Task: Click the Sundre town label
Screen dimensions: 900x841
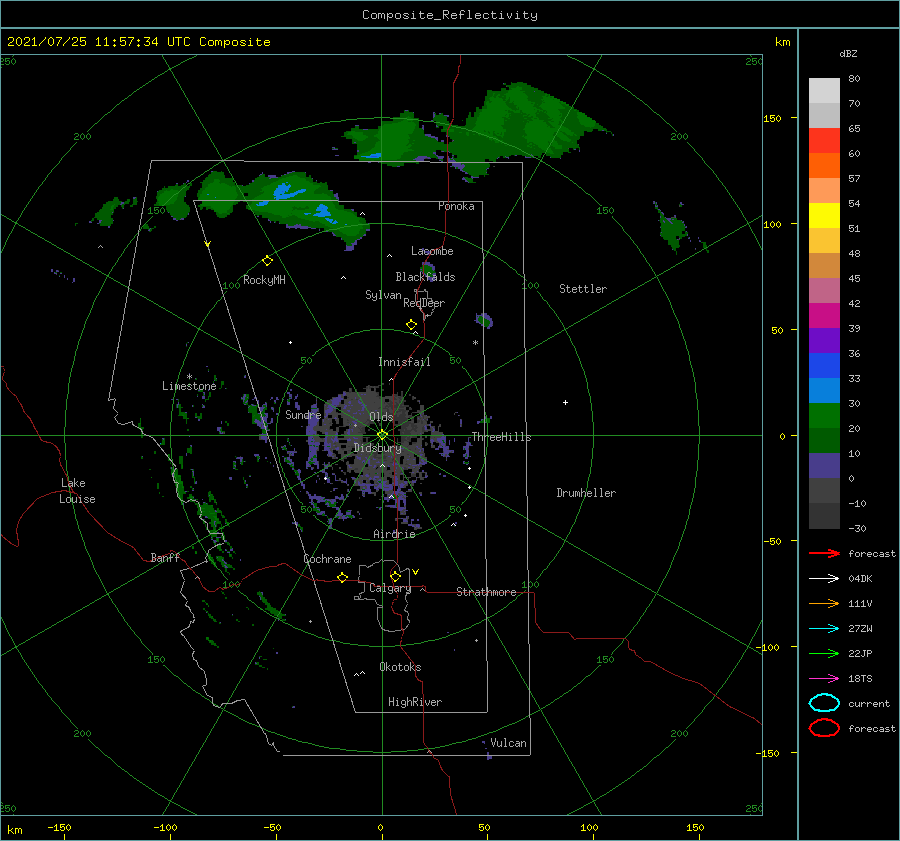Action: pyautogui.click(x=303, y=414)
